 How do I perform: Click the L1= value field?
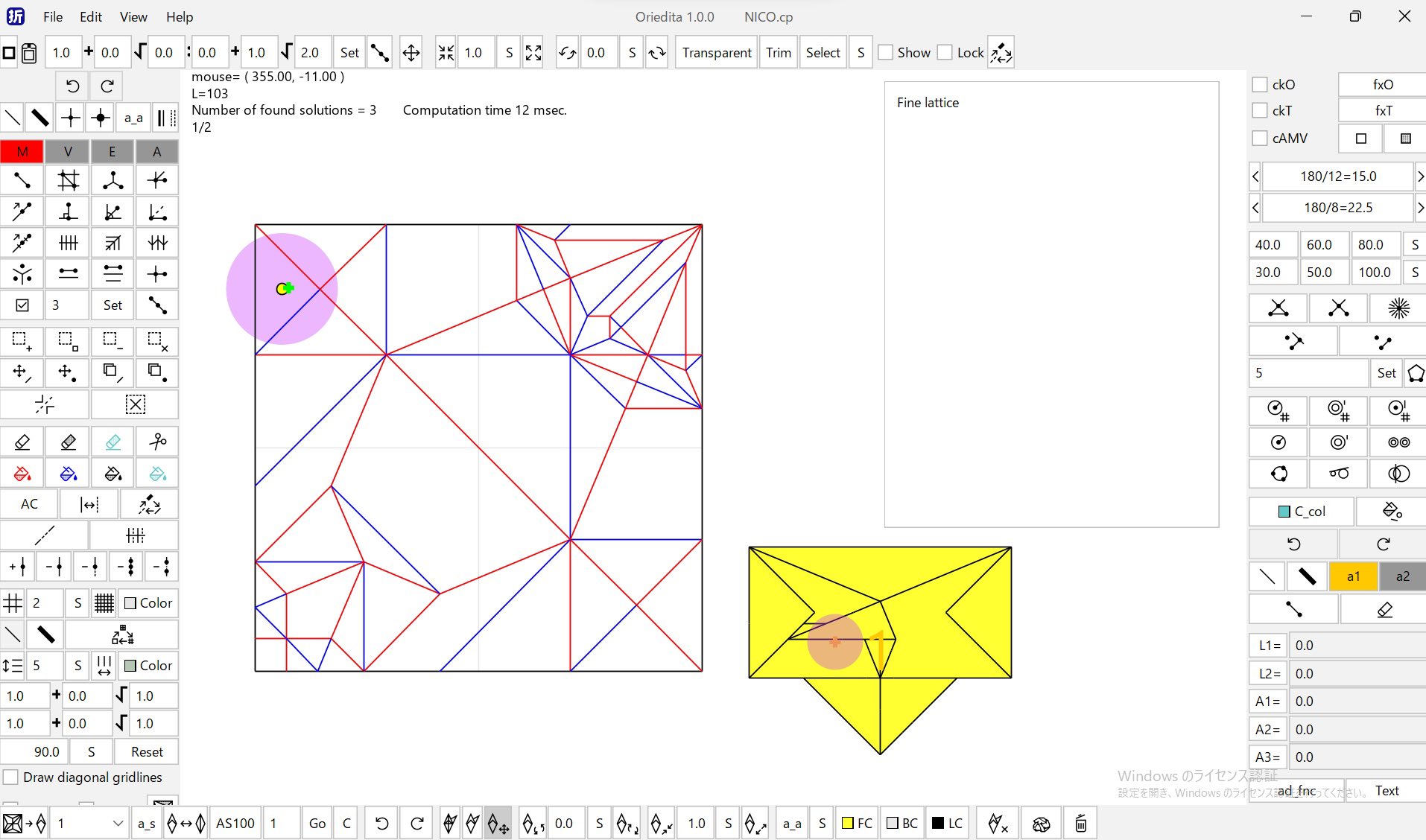pos(1358,646)
